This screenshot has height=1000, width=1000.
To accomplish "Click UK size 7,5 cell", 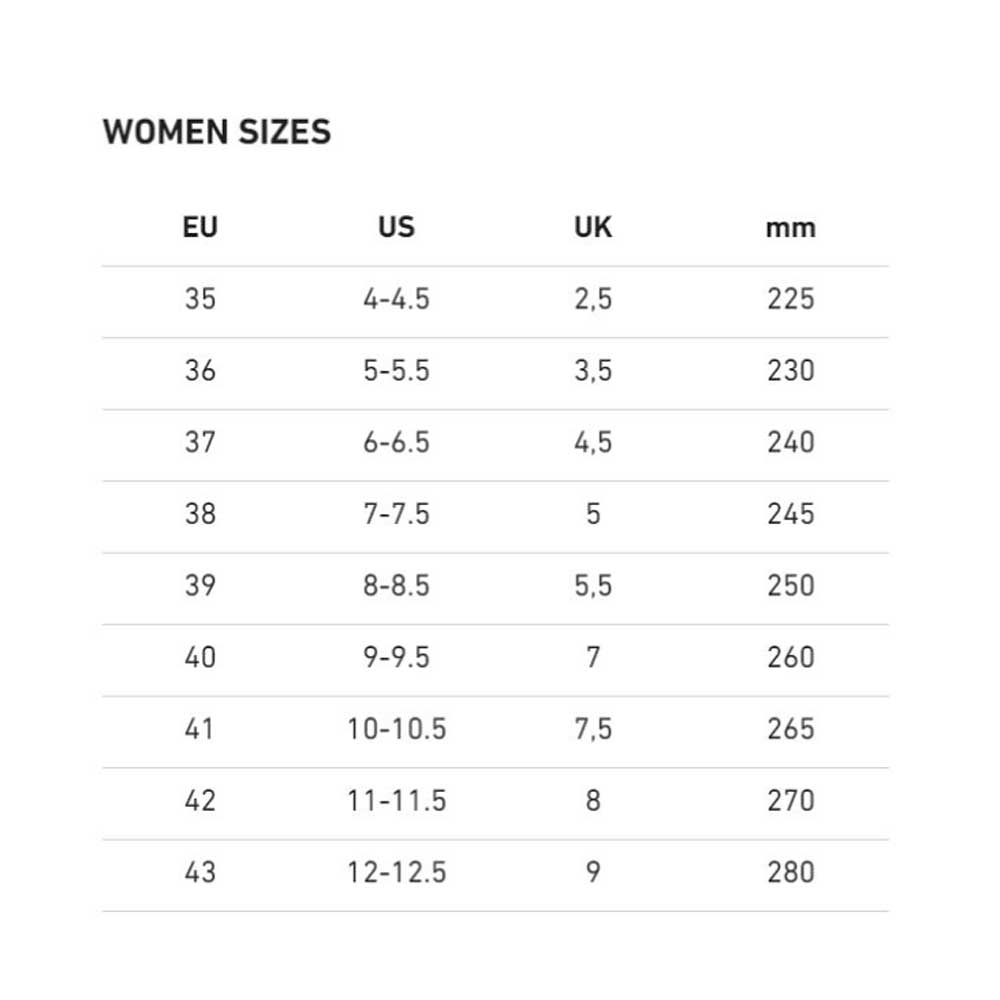I will click(593, 728).
